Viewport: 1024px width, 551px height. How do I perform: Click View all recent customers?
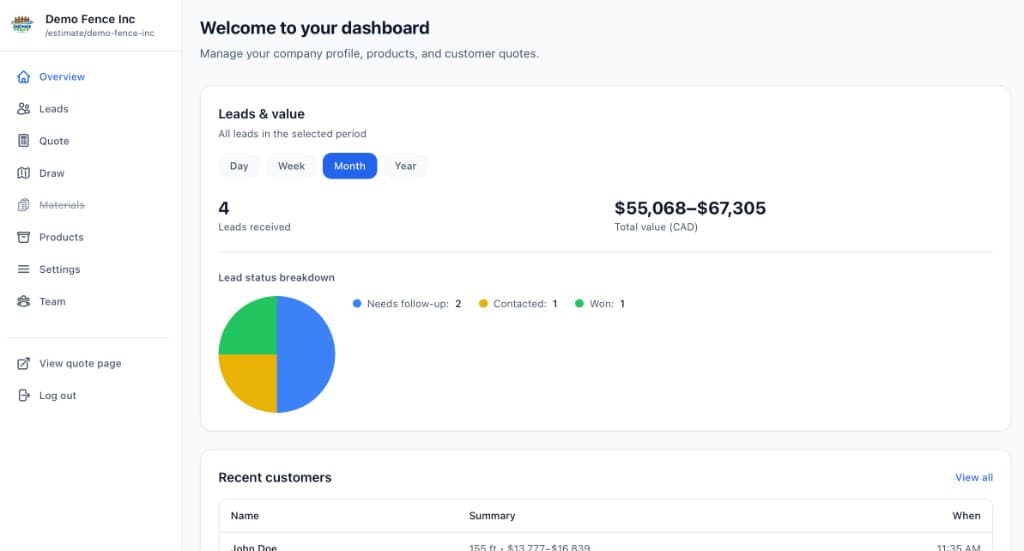pyautogui.click(x=974, y=477)
